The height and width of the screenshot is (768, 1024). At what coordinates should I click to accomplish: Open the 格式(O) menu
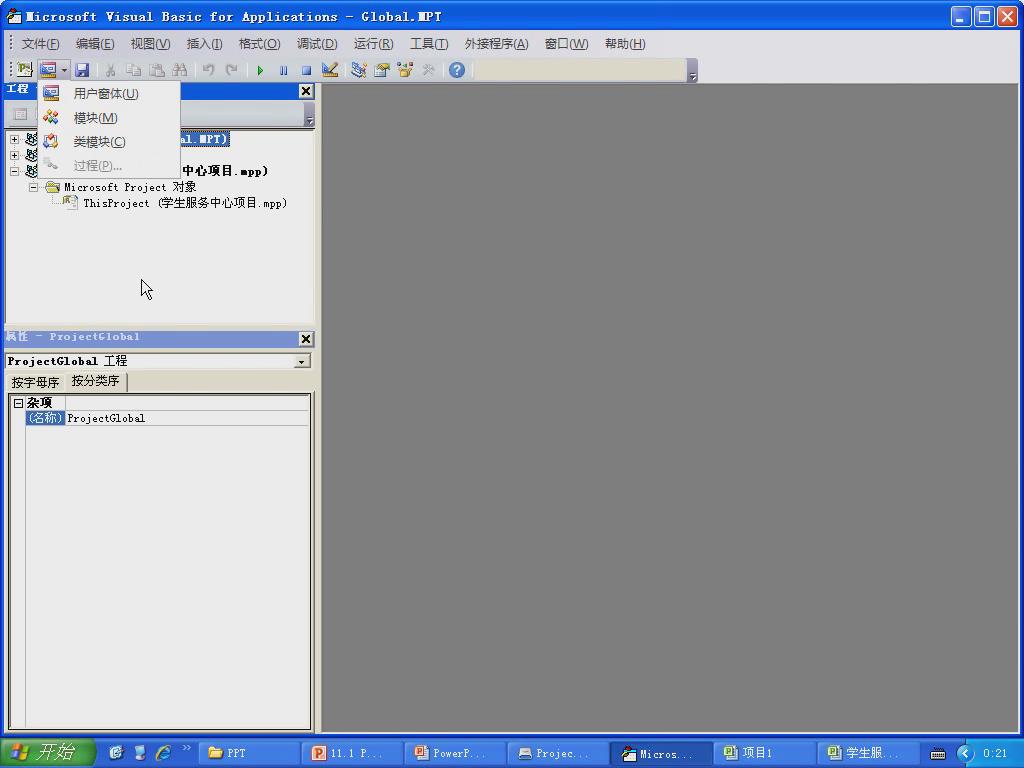coord(259,44)
